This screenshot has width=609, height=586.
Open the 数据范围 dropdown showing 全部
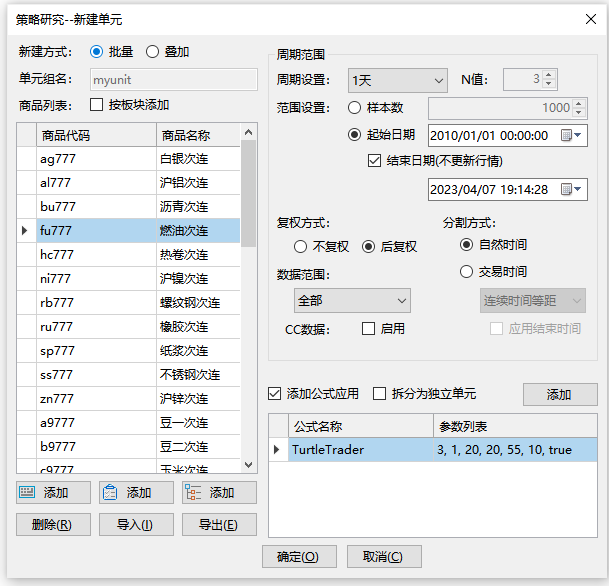[352, 300]
